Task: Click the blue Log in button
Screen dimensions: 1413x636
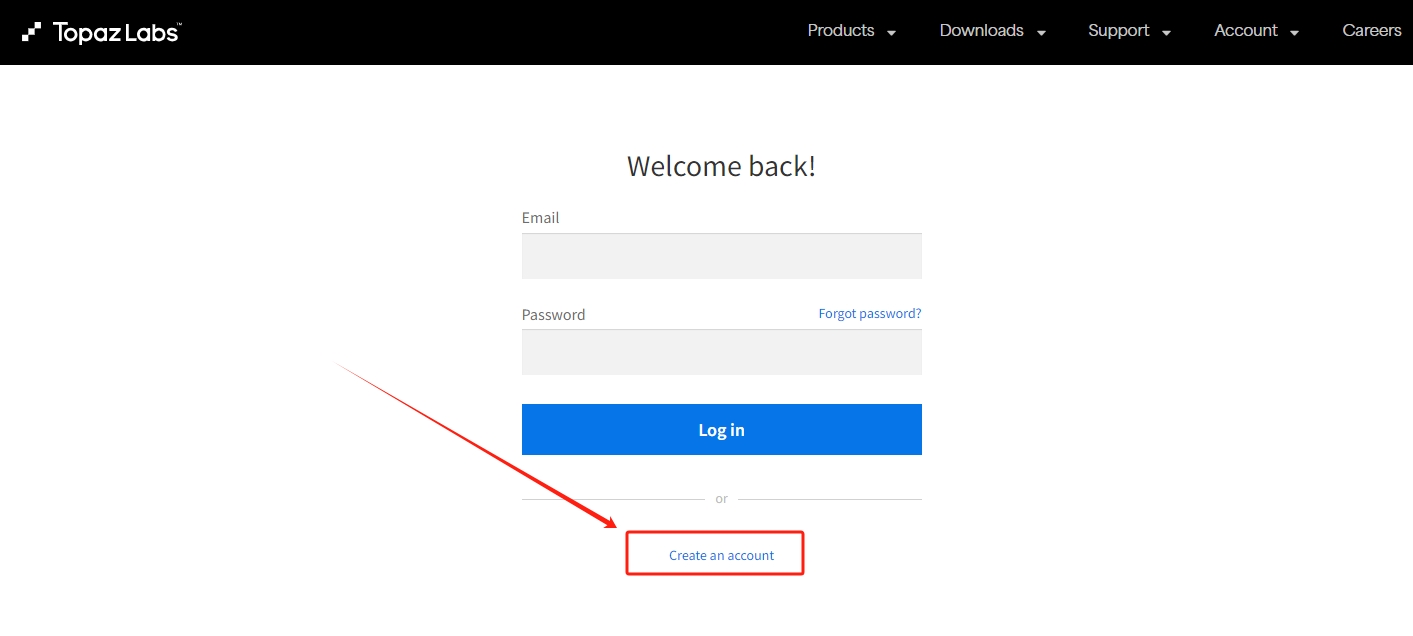Action: [721, 430]
